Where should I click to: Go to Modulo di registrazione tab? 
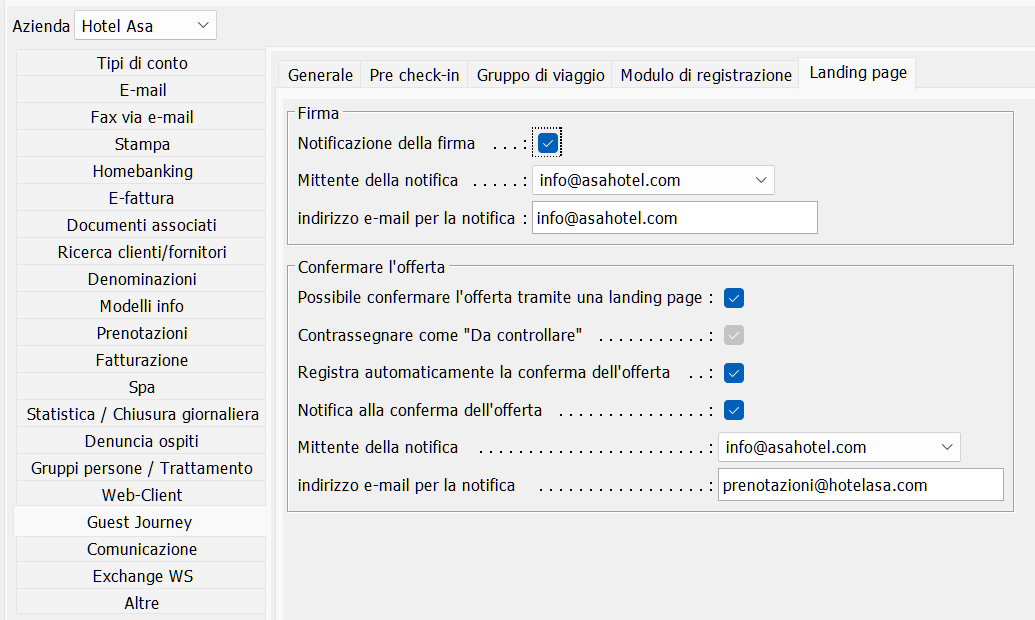pos(706,75)
